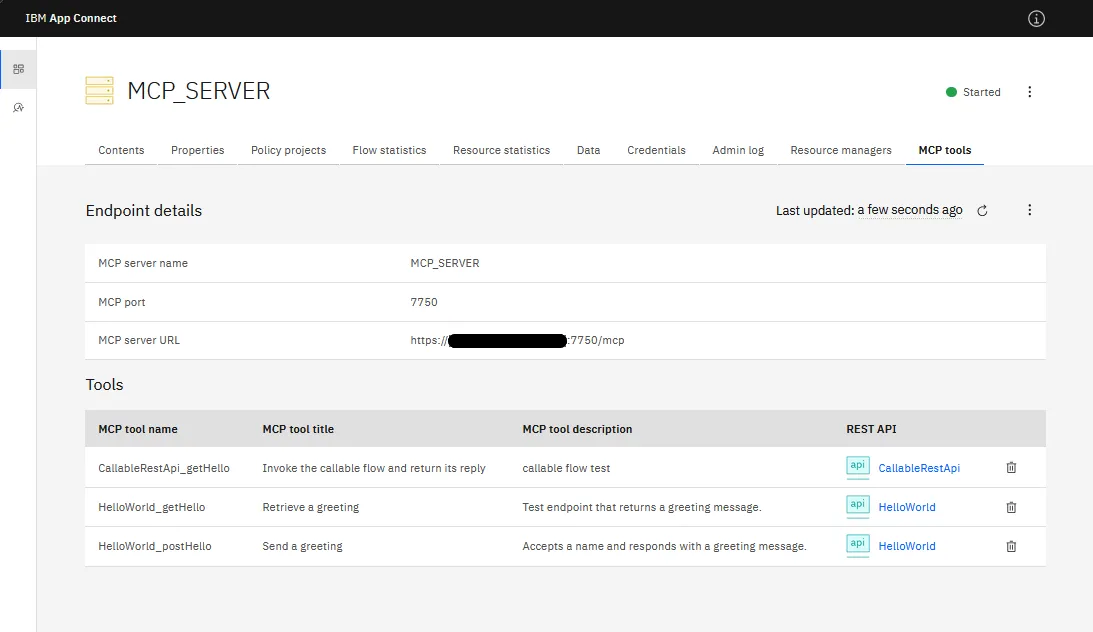Open the HelloWorld link in the postHello row
Viewport: 1093px width, 632px height.
907,546
